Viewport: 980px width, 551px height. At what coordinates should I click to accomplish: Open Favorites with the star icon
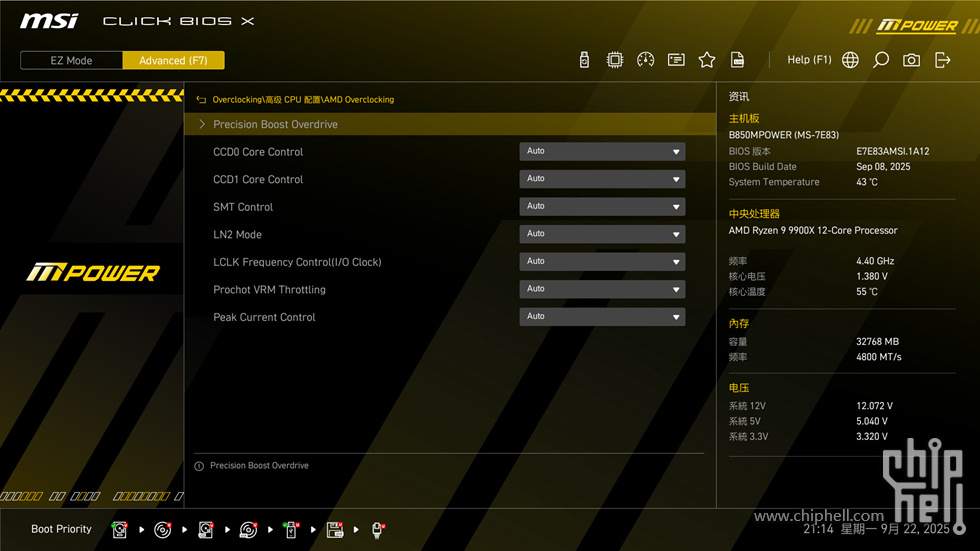tap(707, 60)
